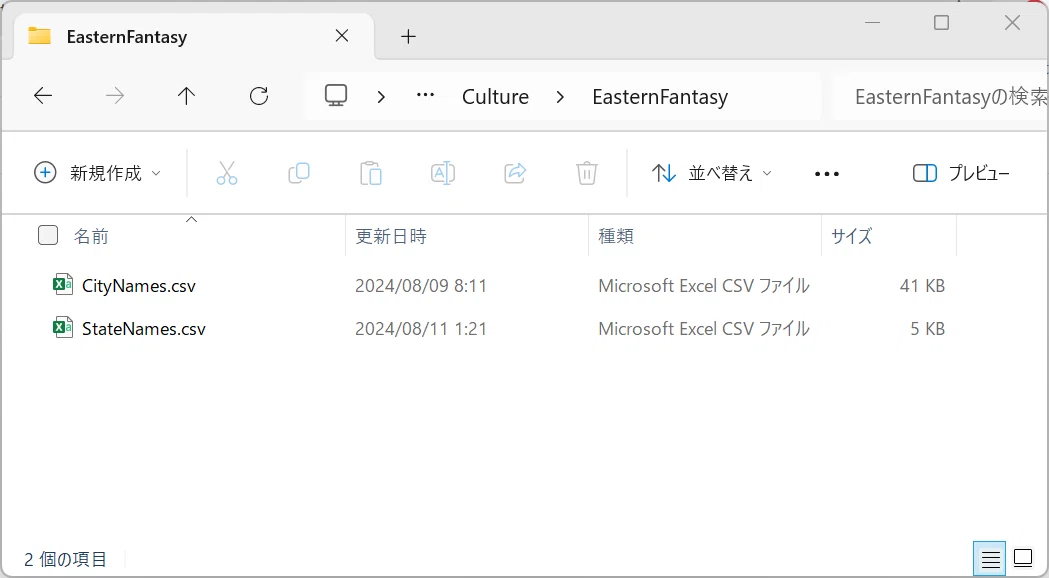The width and height of the screenshot is (1049, 578).
Task: Toggle the select-all checkbox beside 名前
Action: coord(47,235)
